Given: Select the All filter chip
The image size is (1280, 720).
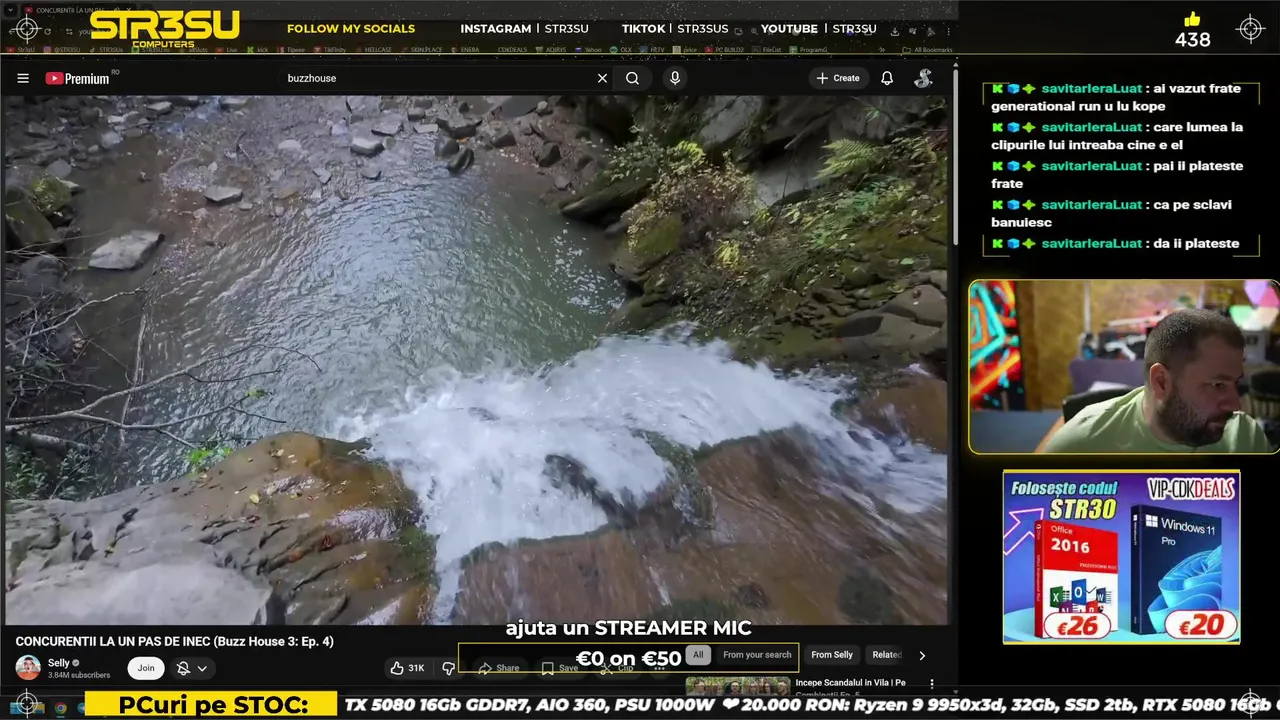Looking at the screenshot, I should click(x=698, y=655).
